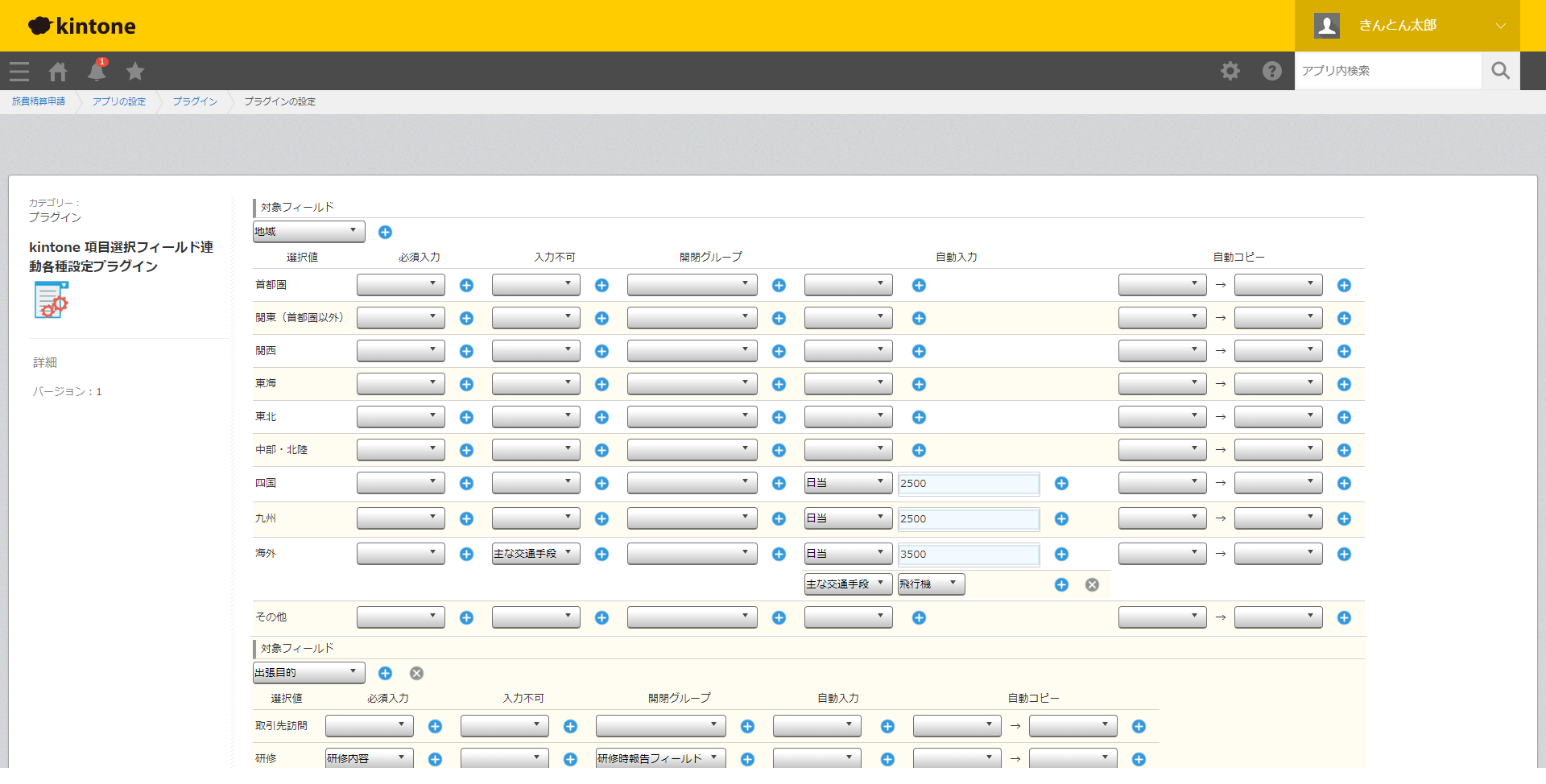The image size is (1546, 784).
Task: Open the help question mark icon
Action: click(x=1272, y=71)
